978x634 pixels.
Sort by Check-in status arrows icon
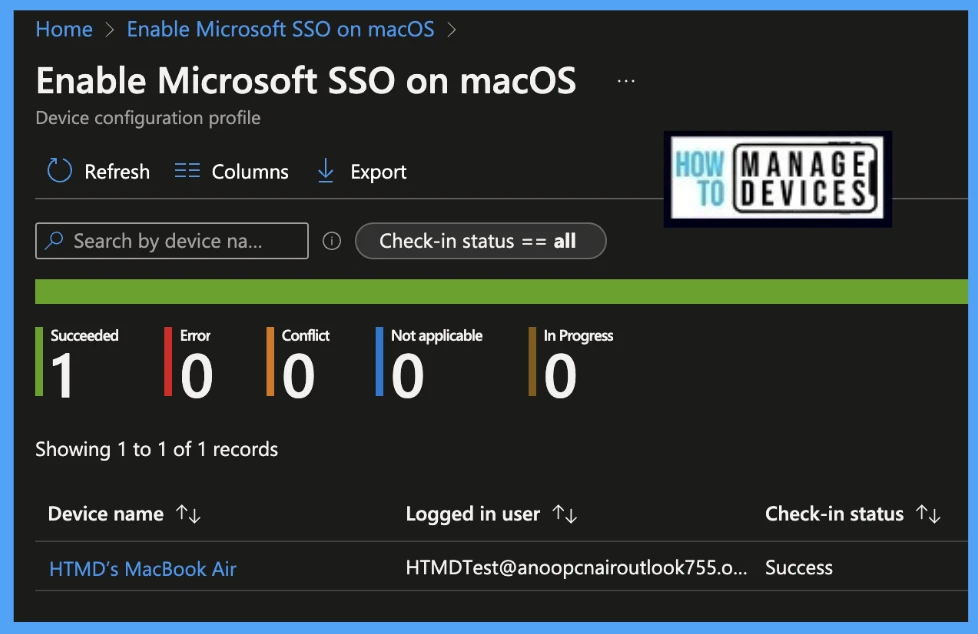point(928,514)
